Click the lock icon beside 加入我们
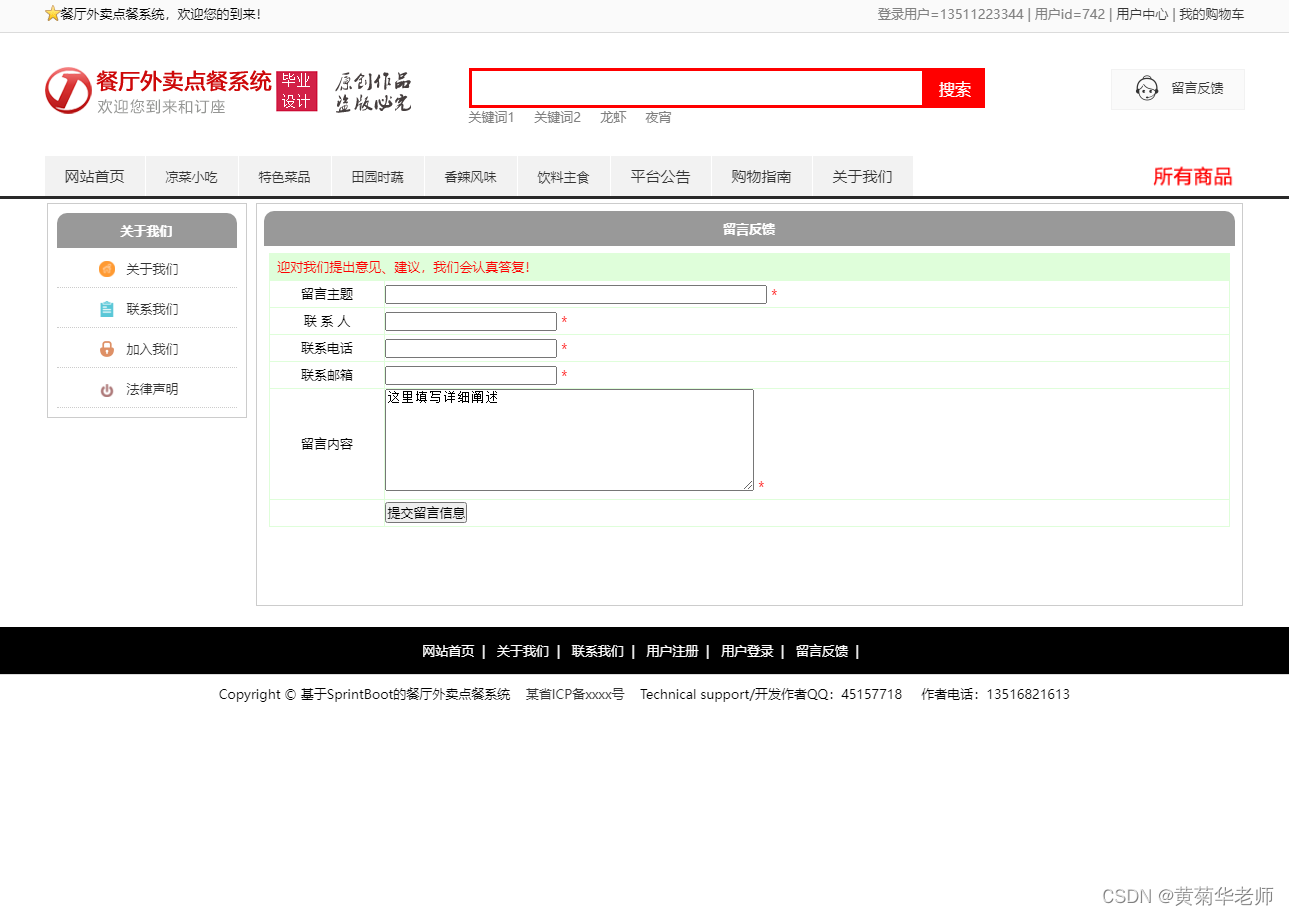Viewport: 1289px width, 916px height. [107, 349]
